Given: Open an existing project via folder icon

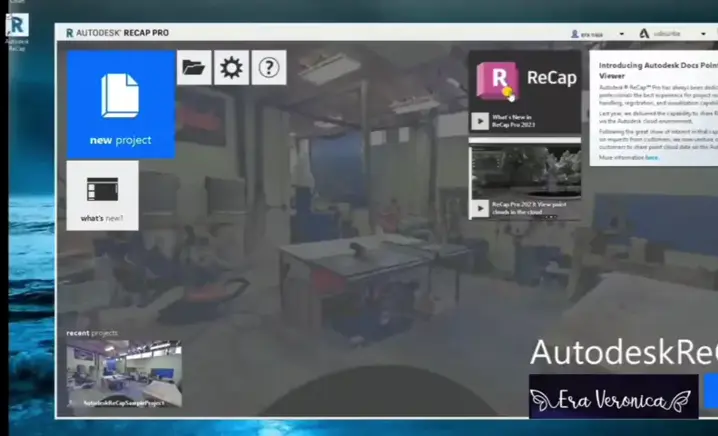Looking at the screenshot, I should (x=194, y=68).
